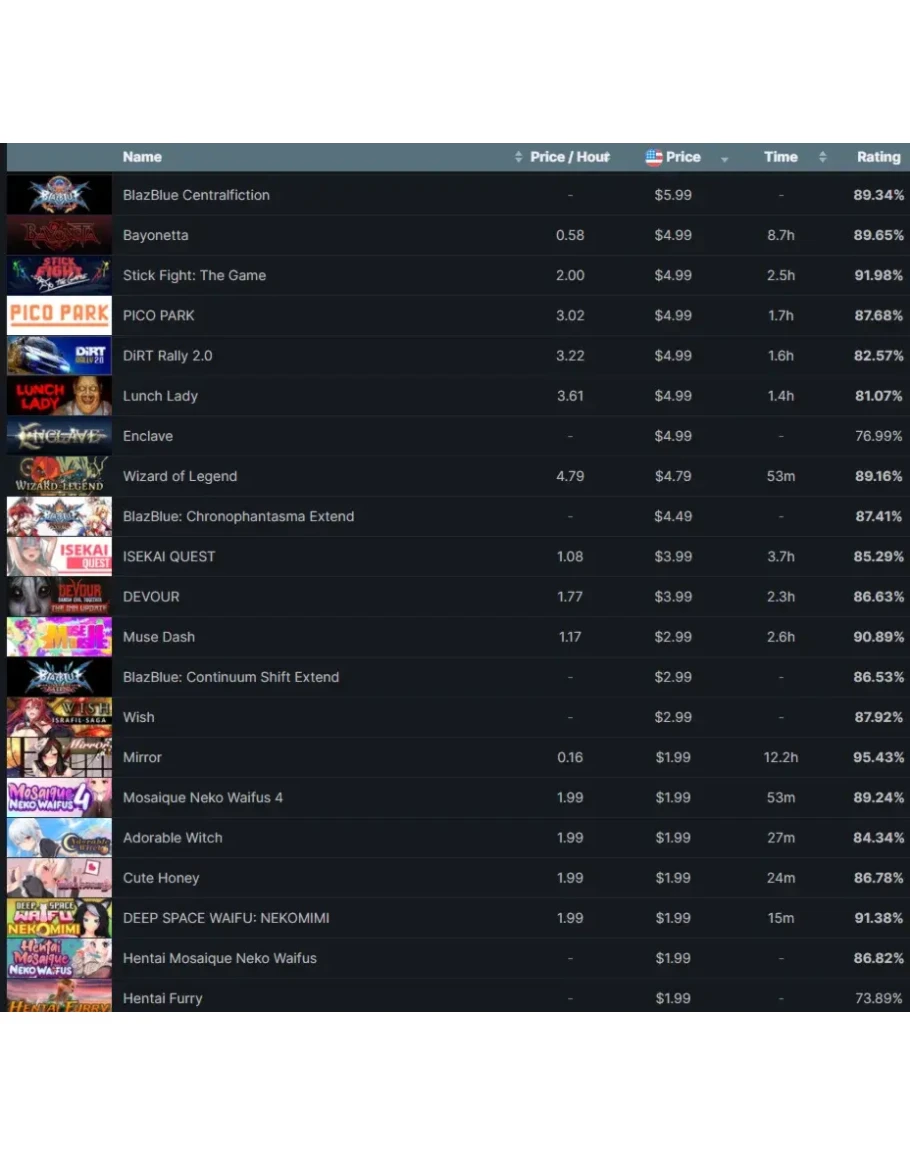This screenshot has width=910, height=1155.
Task: Click the DEVOUR game thumbnail
Action: click(x=60, y=597)
